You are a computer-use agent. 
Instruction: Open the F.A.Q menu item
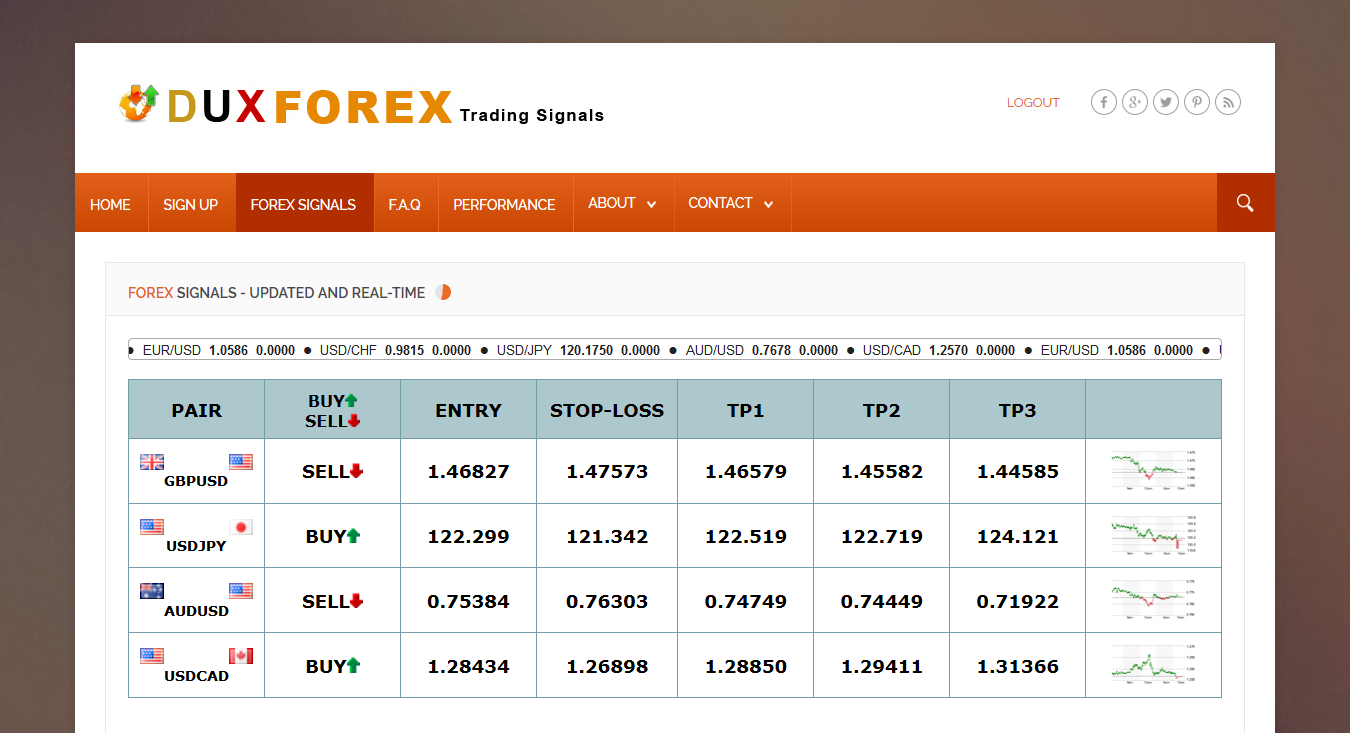pos(405,204)
